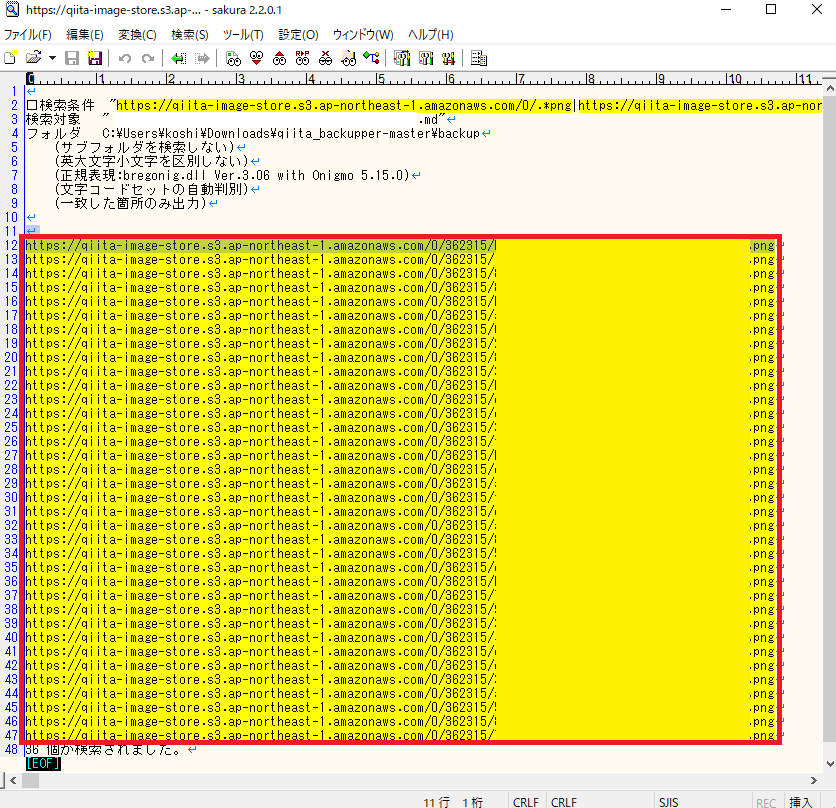
Task: Click the URL on line 30
Action: (x=400, y=497)
